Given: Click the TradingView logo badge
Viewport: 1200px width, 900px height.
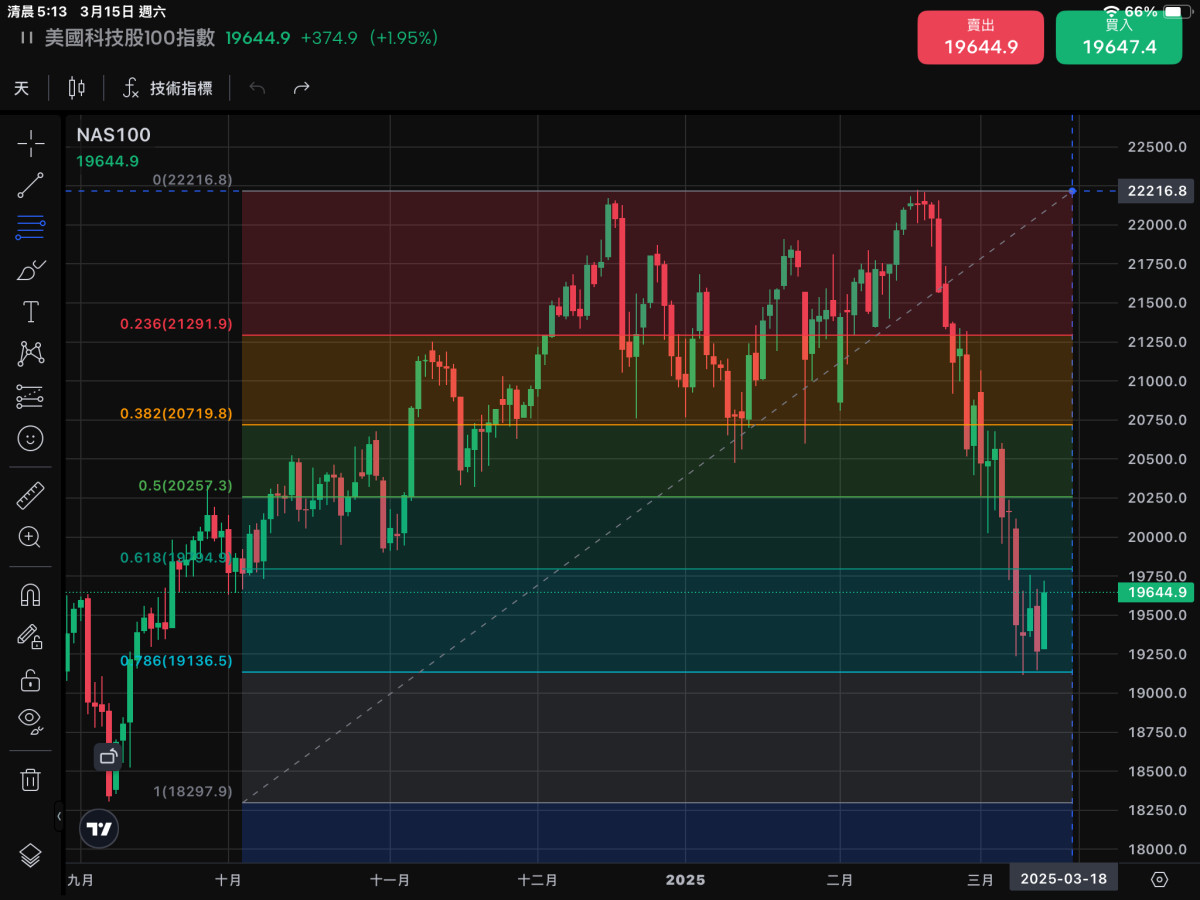Looking at the screenshot, I should coord(99,829).
